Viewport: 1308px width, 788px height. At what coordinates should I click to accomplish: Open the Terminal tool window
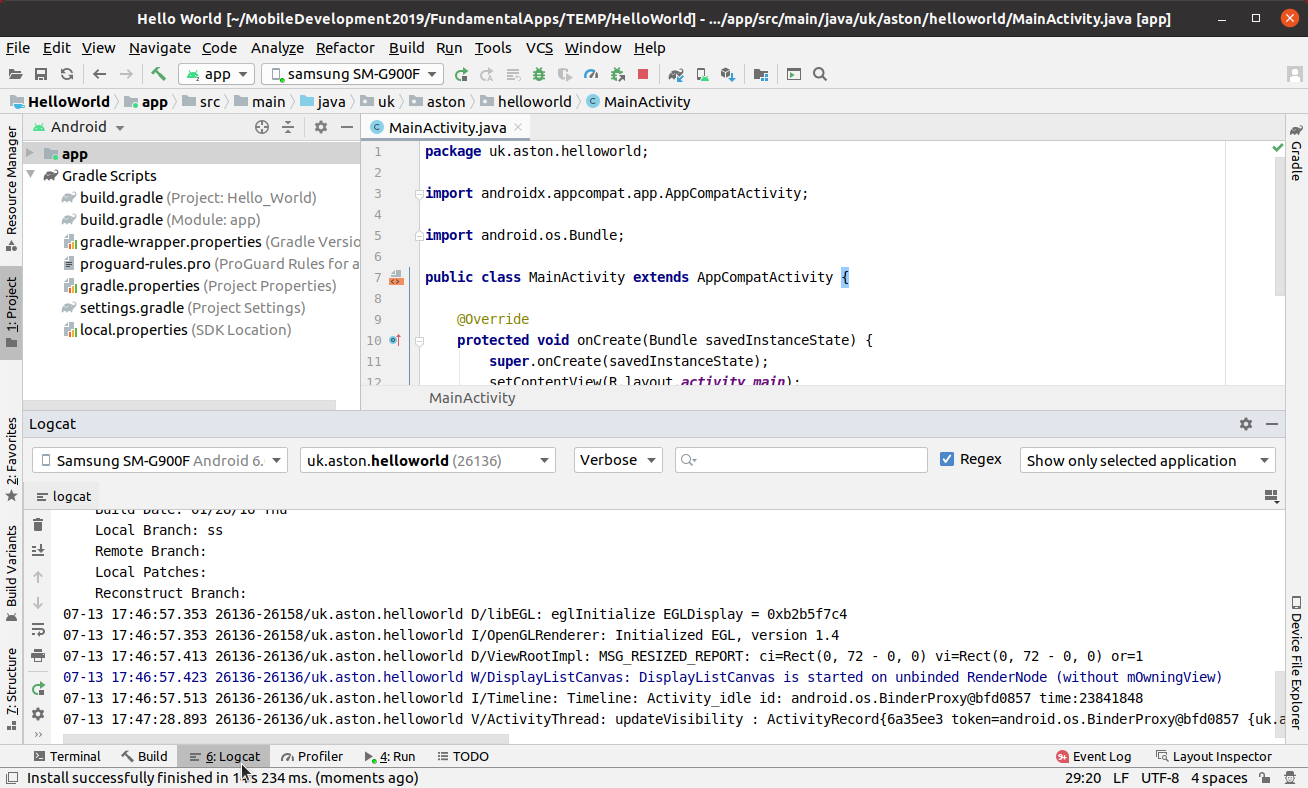(67, 757)
